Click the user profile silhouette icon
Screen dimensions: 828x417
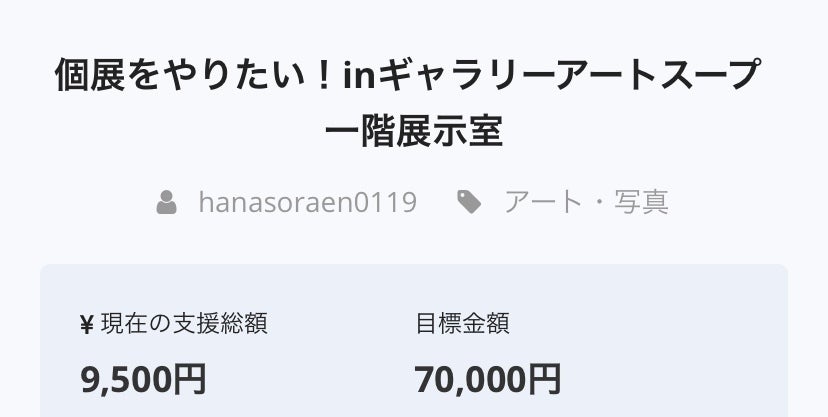click(167, 203)
